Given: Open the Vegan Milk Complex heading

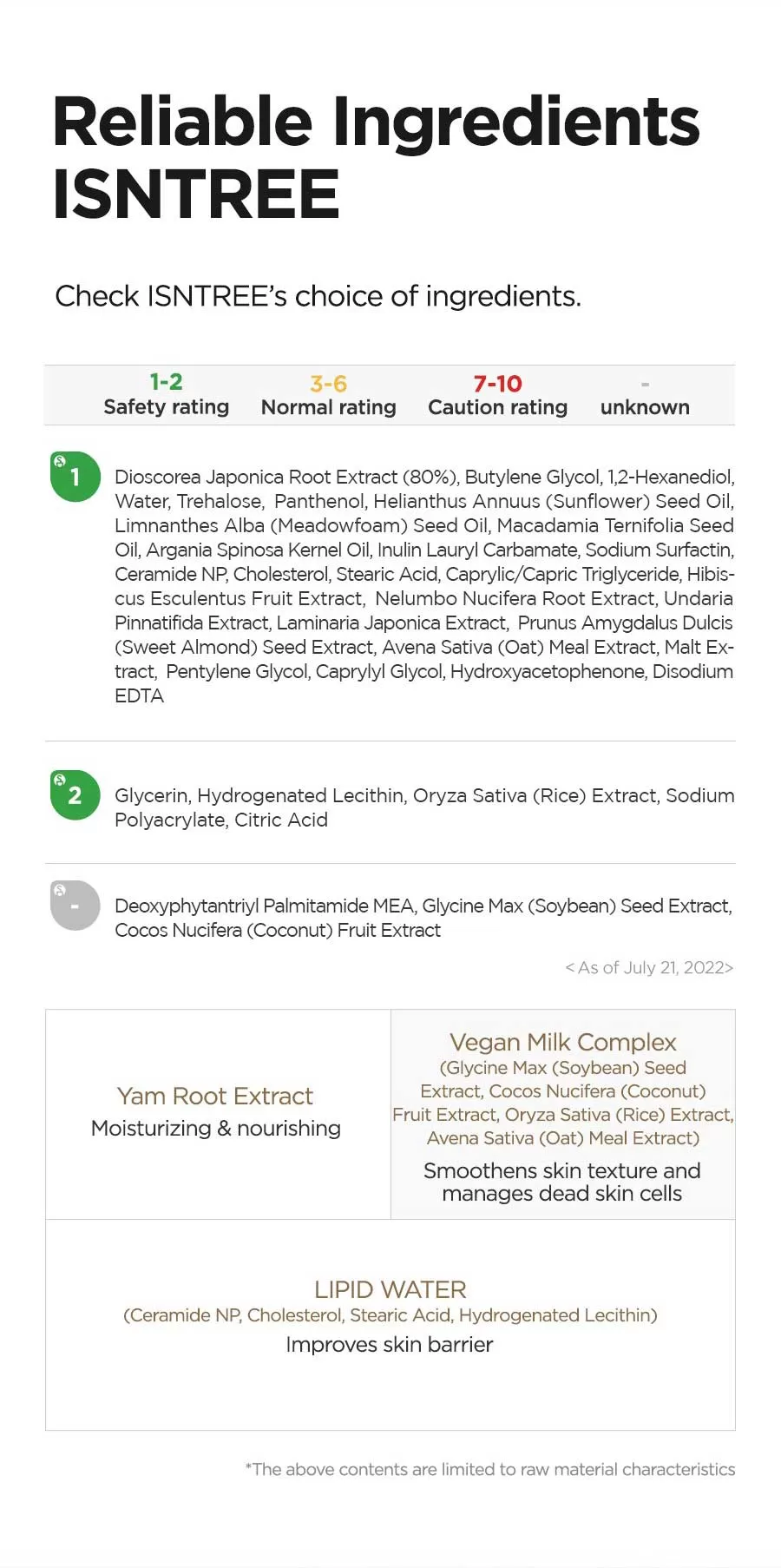Looking at the screenshot, I should tap(563, 1042).
